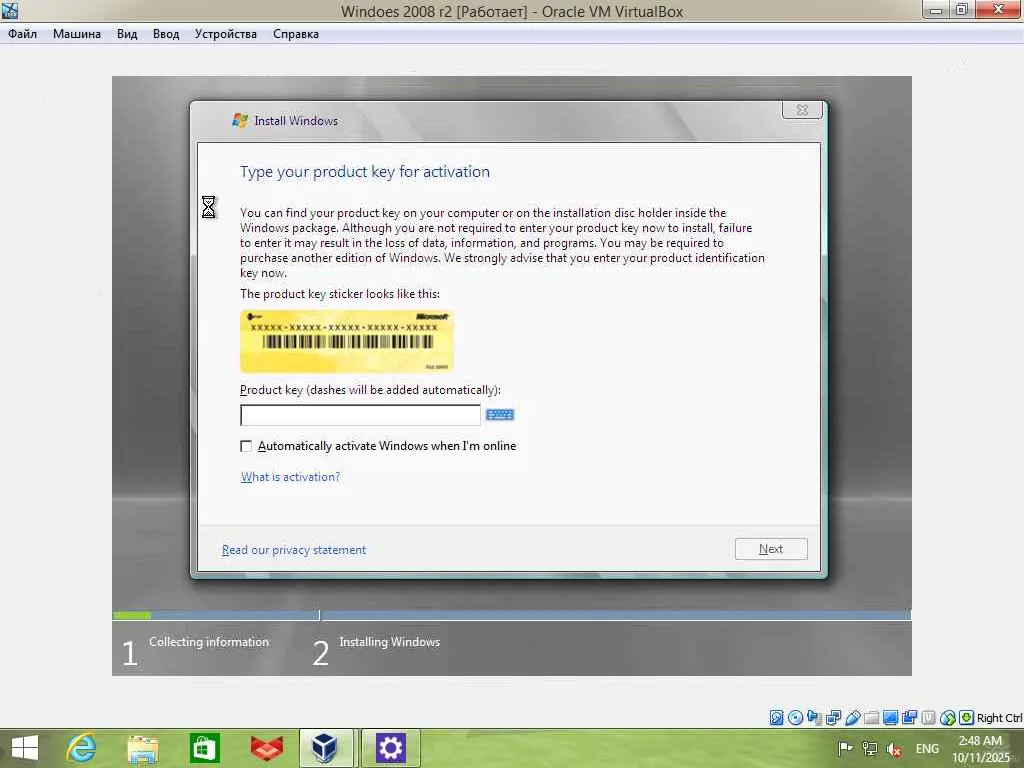
Task: Click the network adapters indicator icon
Action: (833, 718)
